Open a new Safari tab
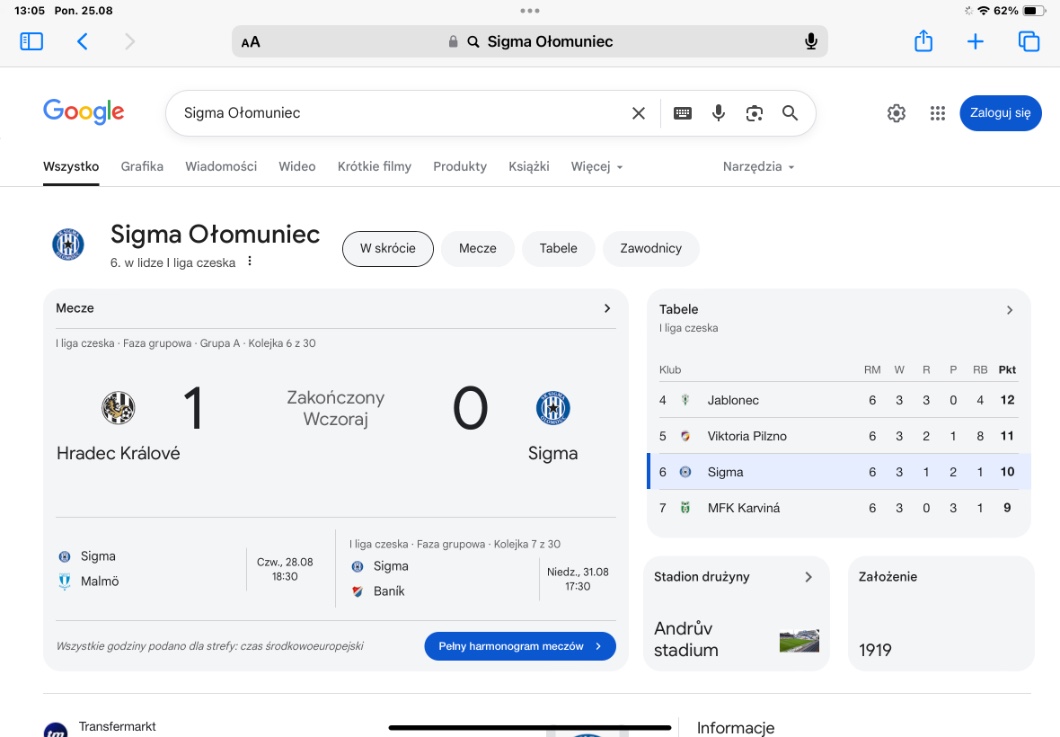 [975, 41]
